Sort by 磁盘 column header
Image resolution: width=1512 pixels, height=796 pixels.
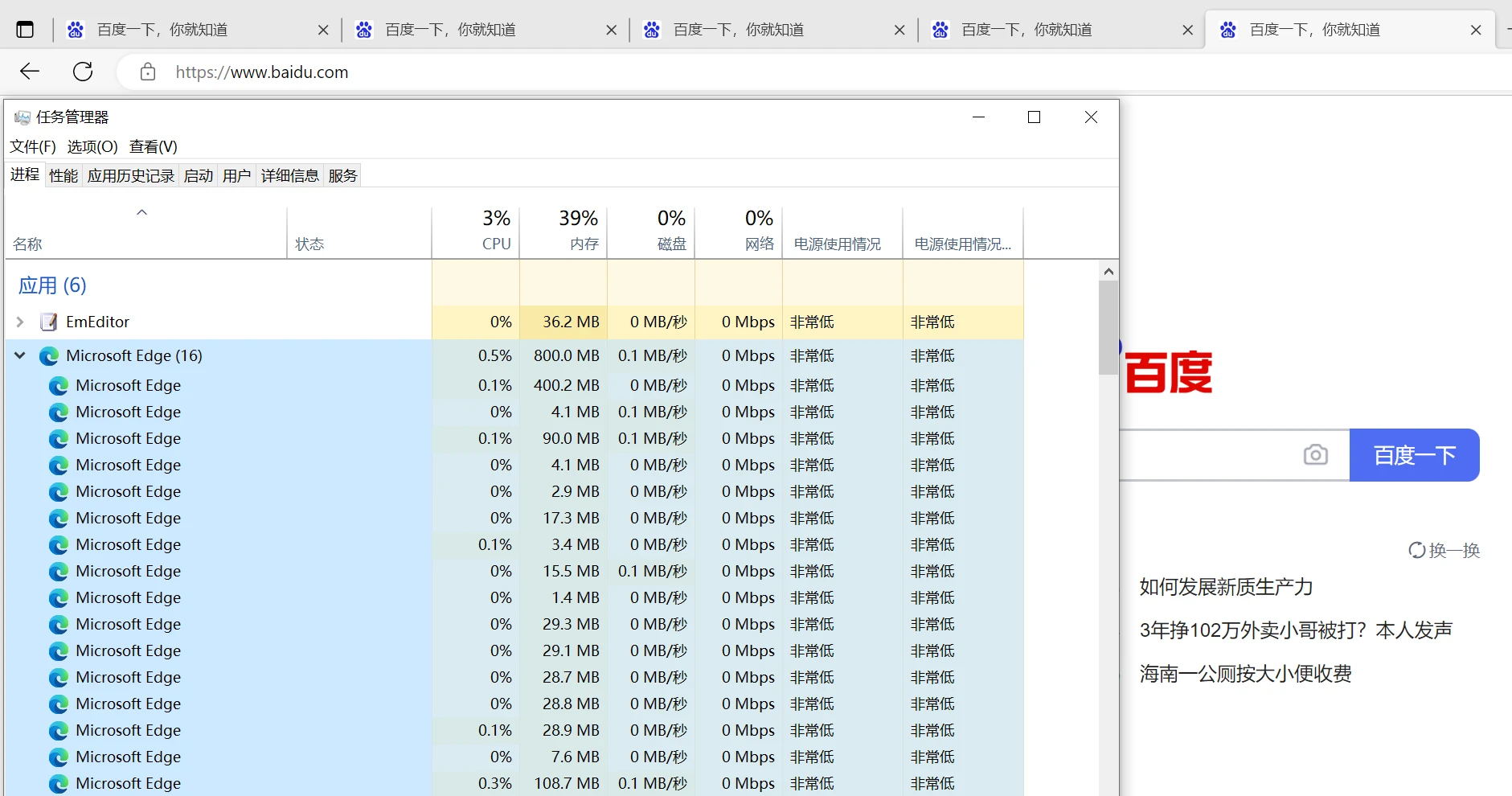tap(651, 233)
